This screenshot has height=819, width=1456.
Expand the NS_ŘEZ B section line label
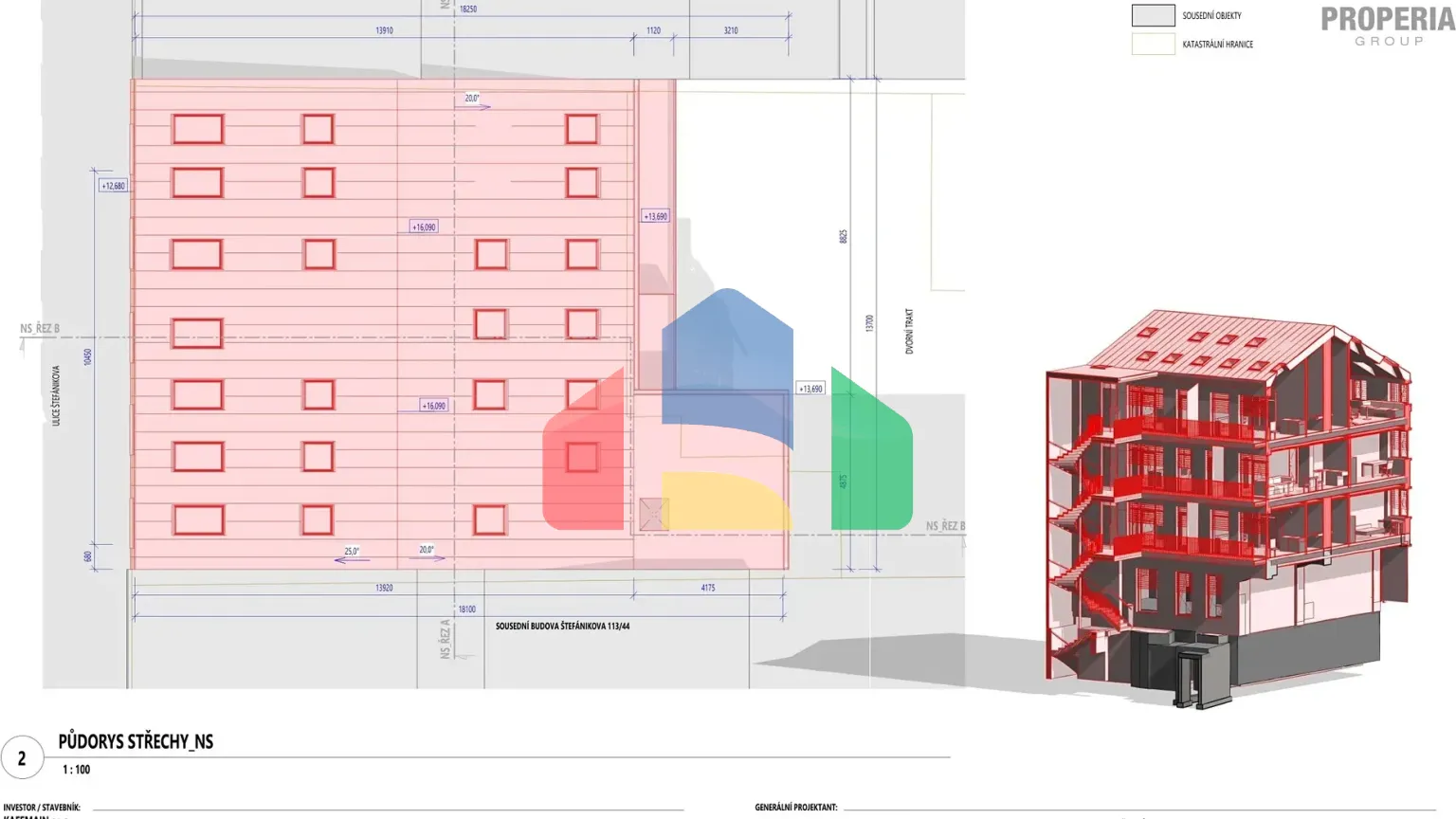click(x=40, y=328)
